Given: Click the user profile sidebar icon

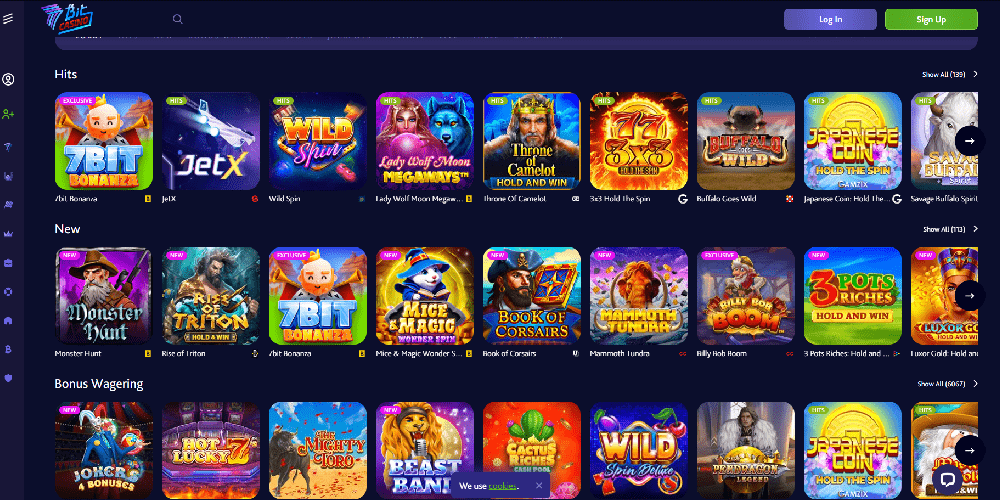Looking at the screenshot, I should coord(8,80).
